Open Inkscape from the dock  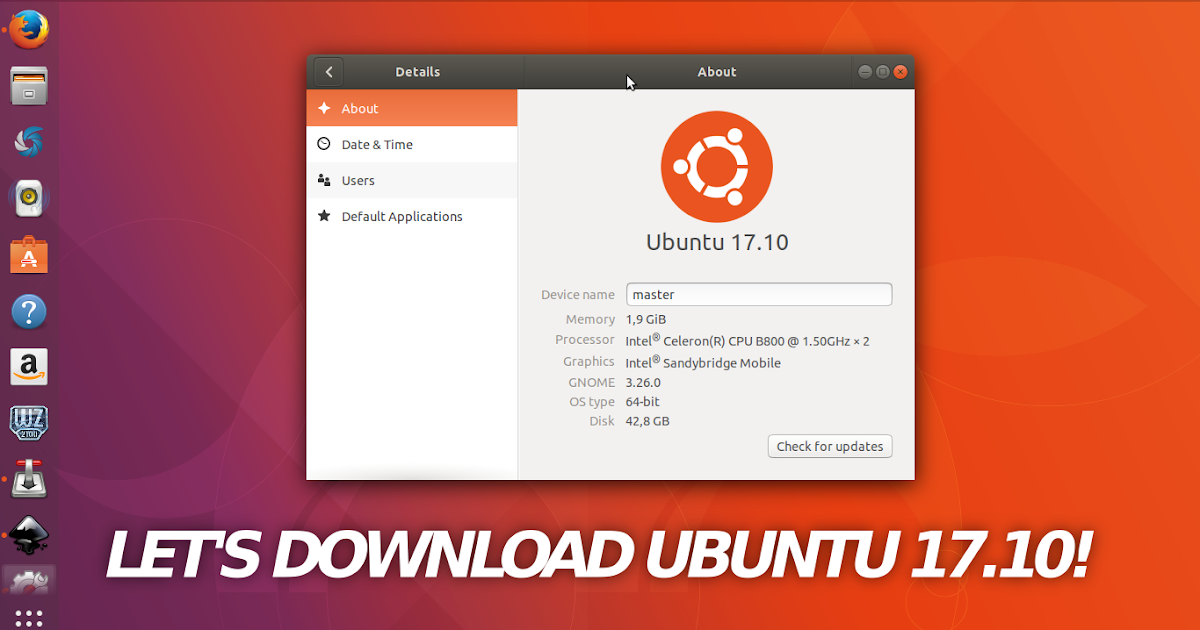coord(29,535)
